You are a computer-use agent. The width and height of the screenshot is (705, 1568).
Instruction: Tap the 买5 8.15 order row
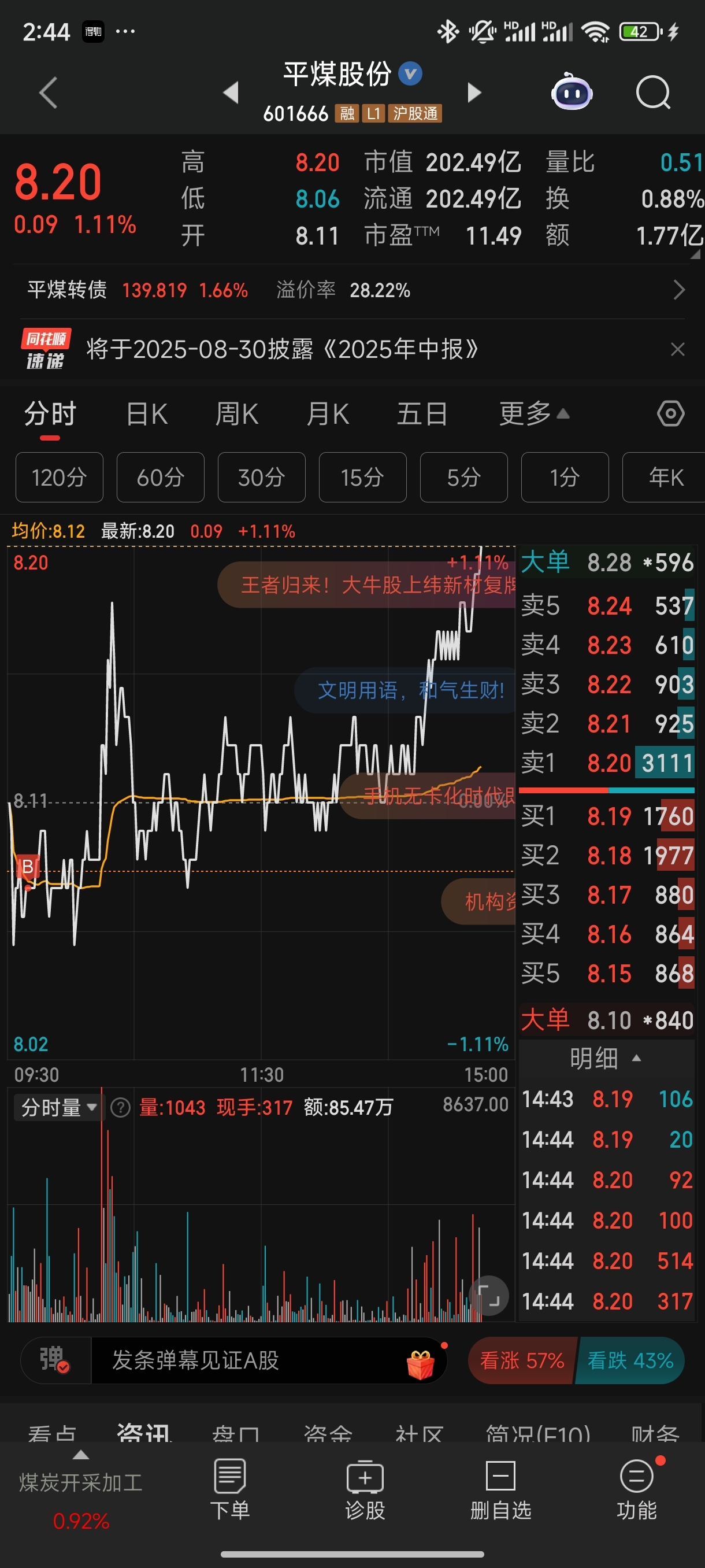pos(607,972)
